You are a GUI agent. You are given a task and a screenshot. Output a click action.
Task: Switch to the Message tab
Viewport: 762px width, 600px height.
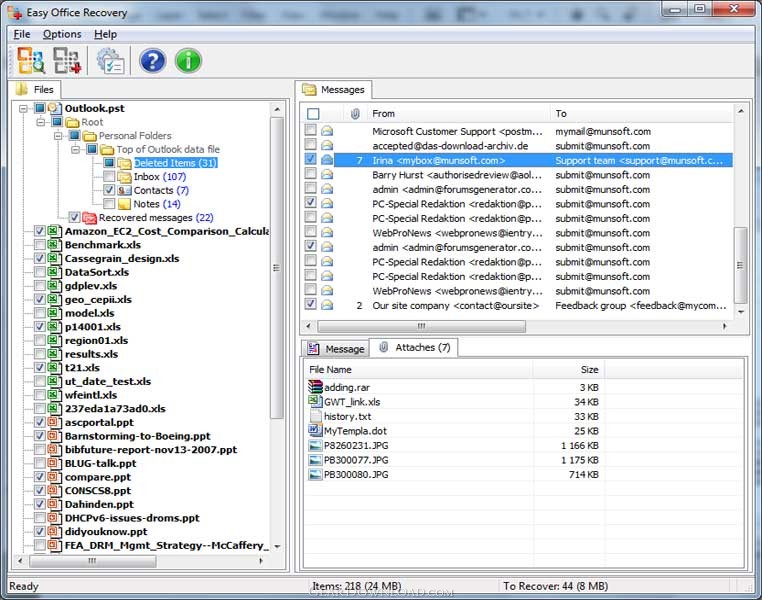pyautogui.click(x=335, y=349)
